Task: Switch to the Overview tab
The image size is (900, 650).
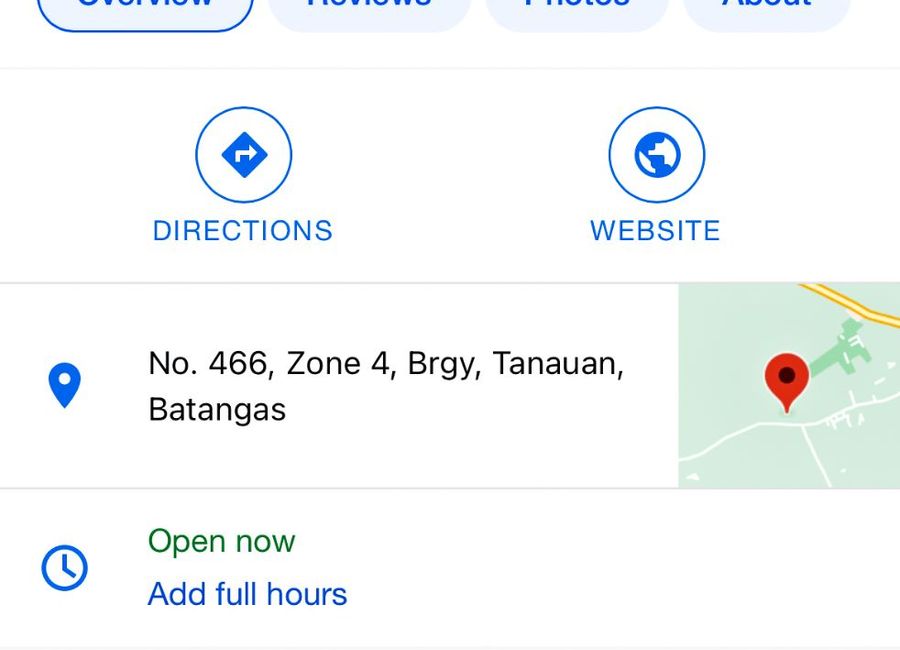Action: click(145, 9)
